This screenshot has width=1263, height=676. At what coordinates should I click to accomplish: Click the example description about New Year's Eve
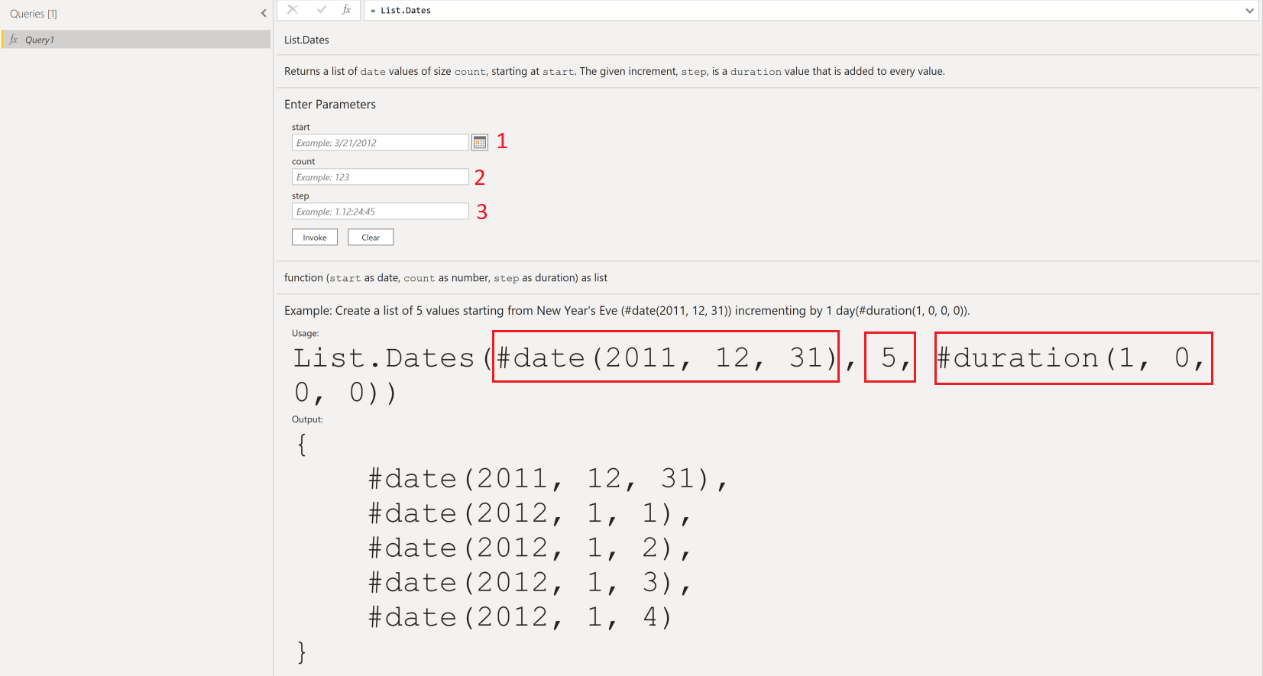point(627,311)
